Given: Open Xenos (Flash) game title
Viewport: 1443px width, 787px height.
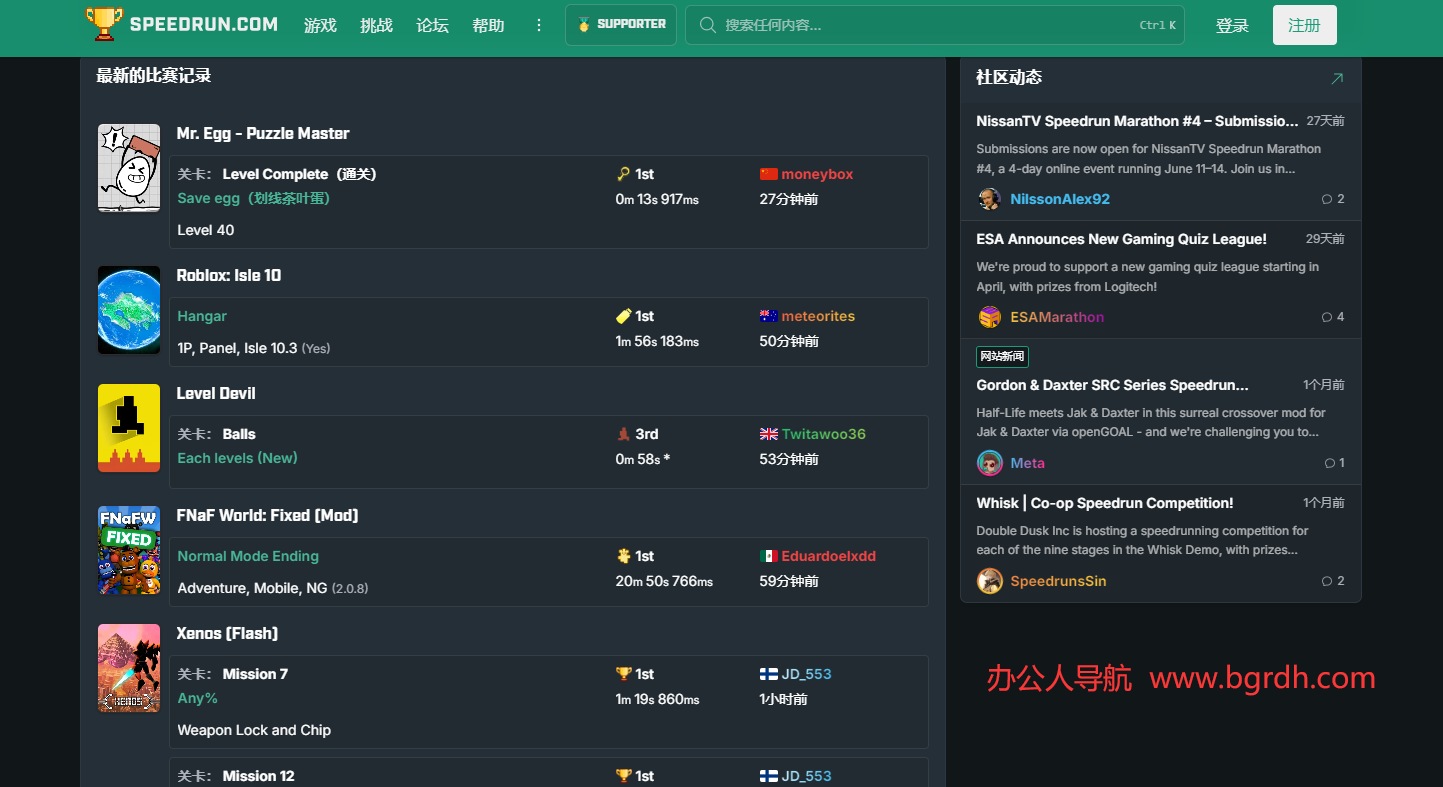Looking at the screenshot, I should (x=227, y=634).
